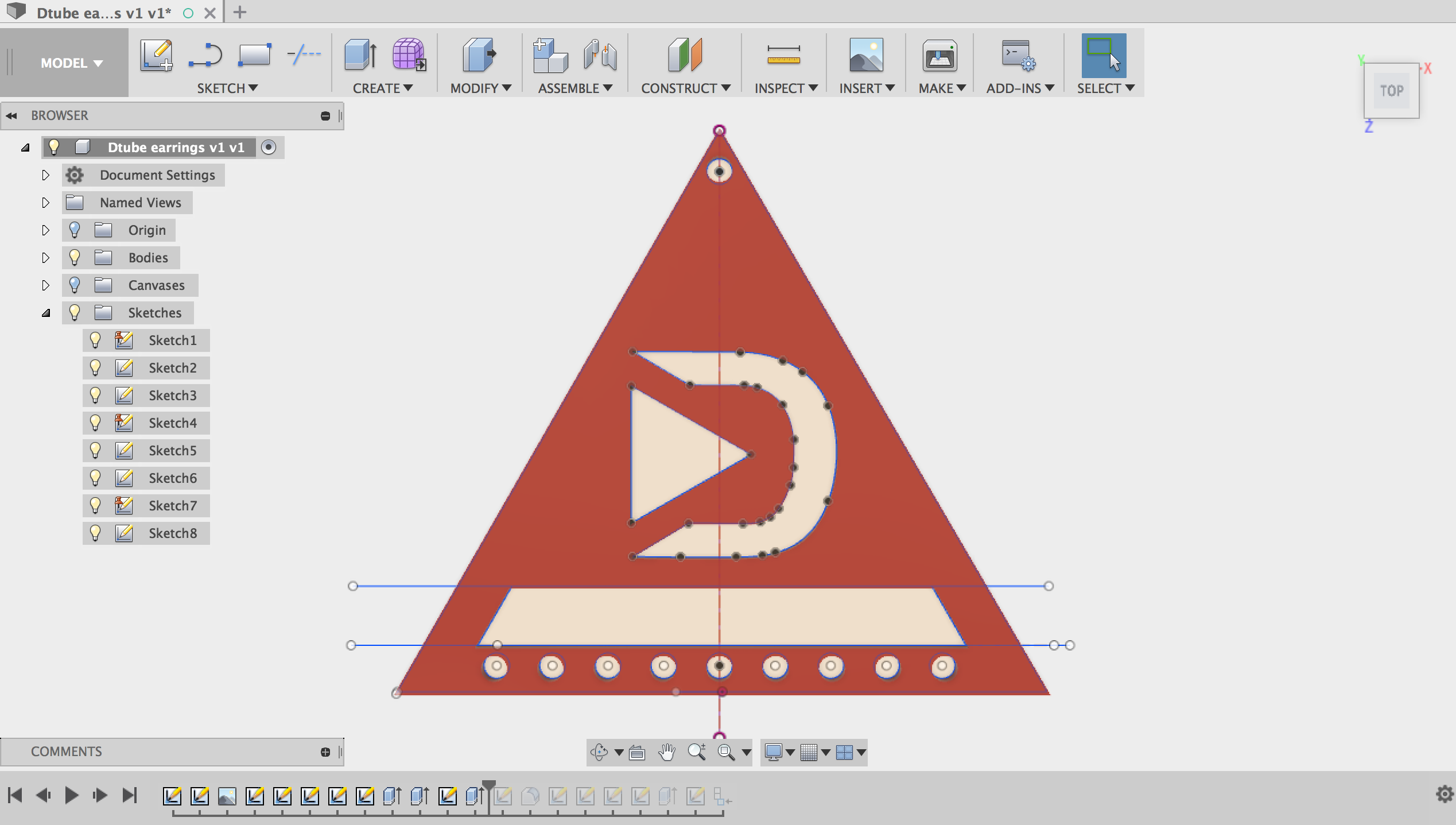1456x825 pixels.
Task: Click the Create Sketch icon
Action: (156, 55)
